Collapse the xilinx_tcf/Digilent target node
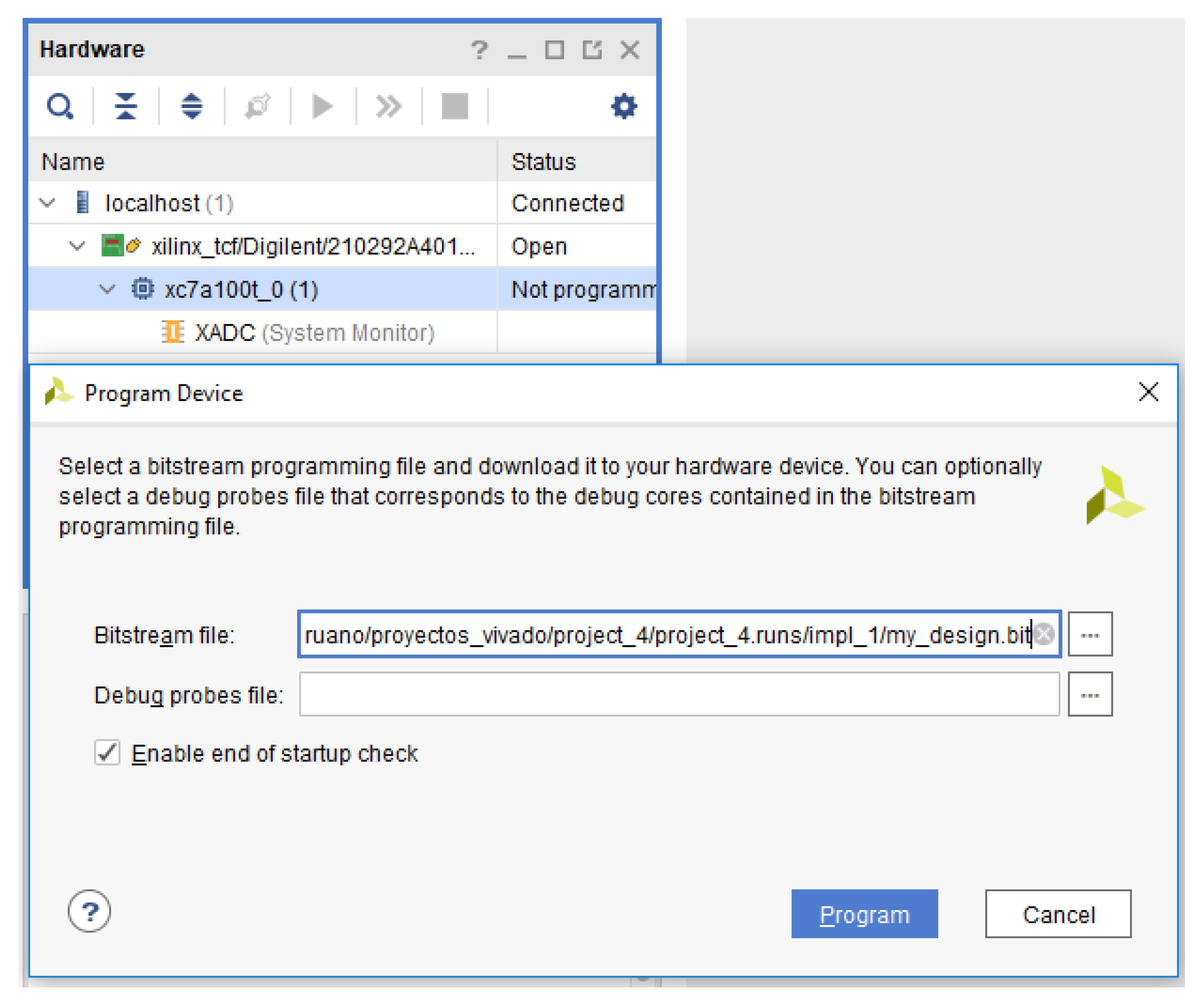 [x=77, y=246]
